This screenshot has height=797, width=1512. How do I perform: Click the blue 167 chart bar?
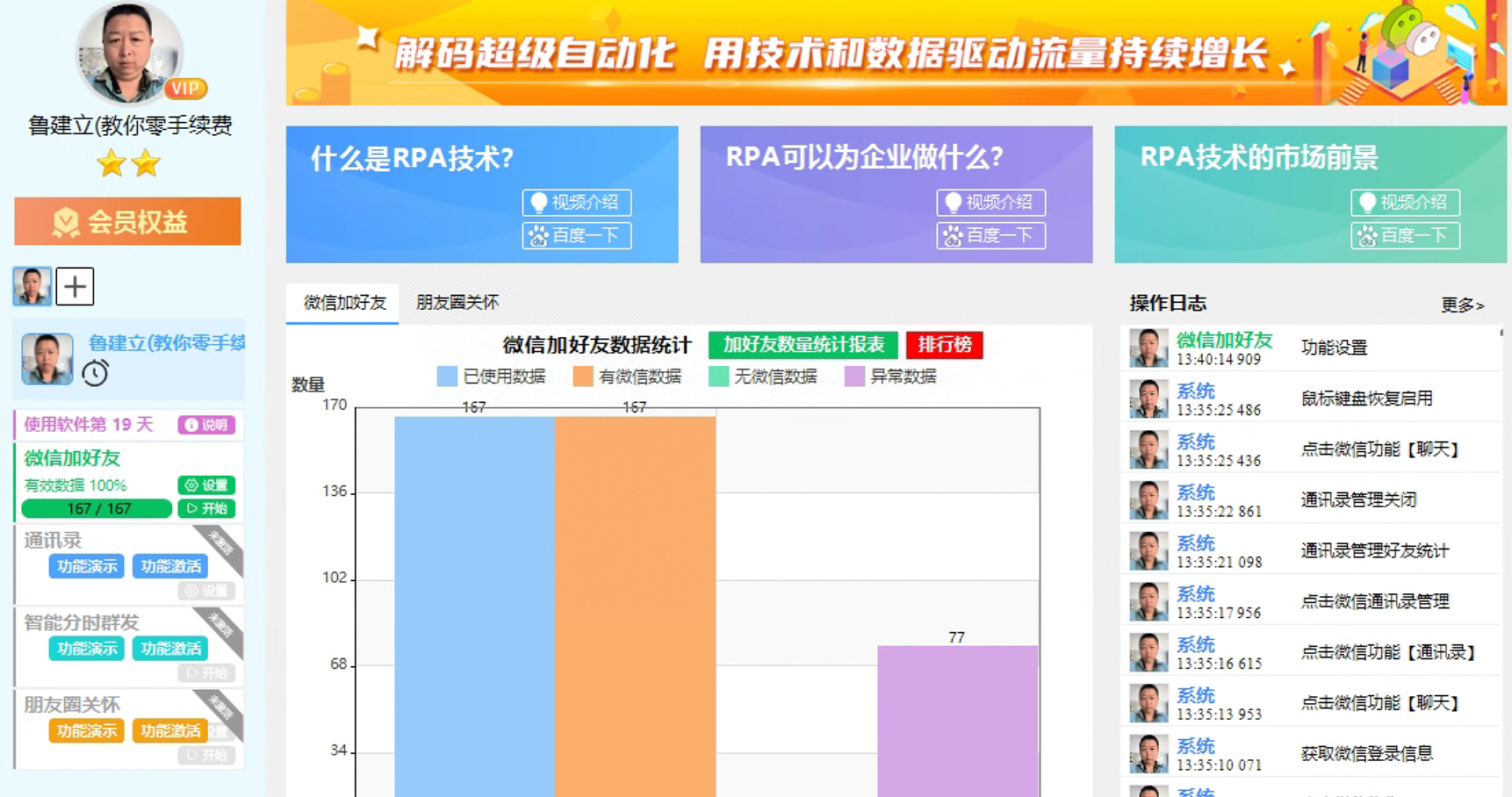point(474,606)
